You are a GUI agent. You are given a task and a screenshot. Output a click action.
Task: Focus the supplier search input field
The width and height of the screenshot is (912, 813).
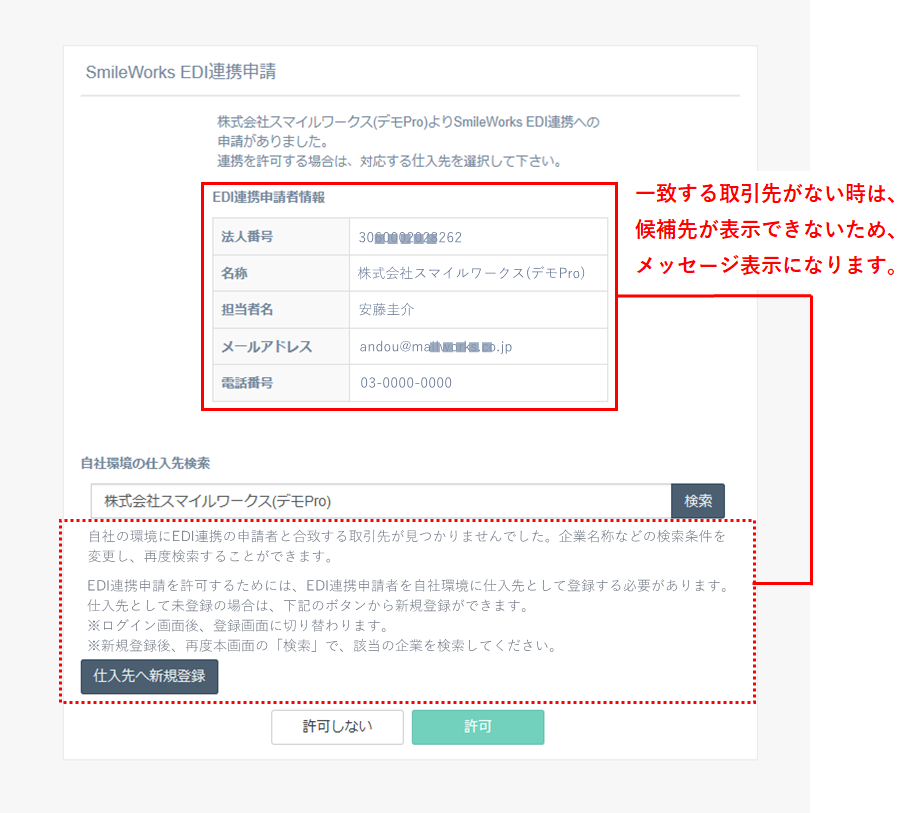click(381, 501)
